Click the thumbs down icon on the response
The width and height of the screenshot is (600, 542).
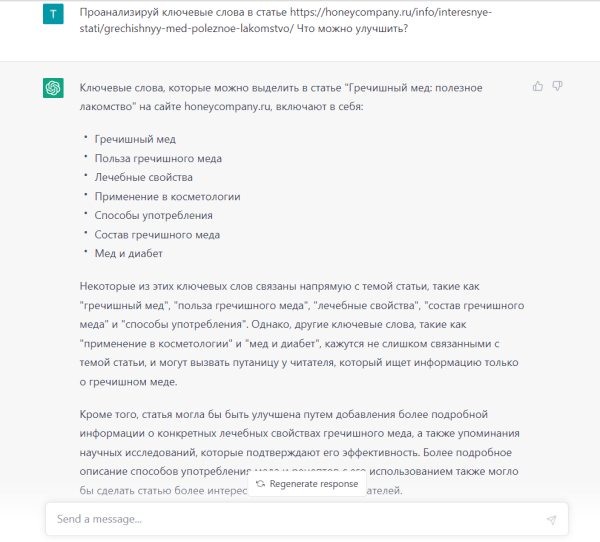pyautogui.click(x=557, y=86)
